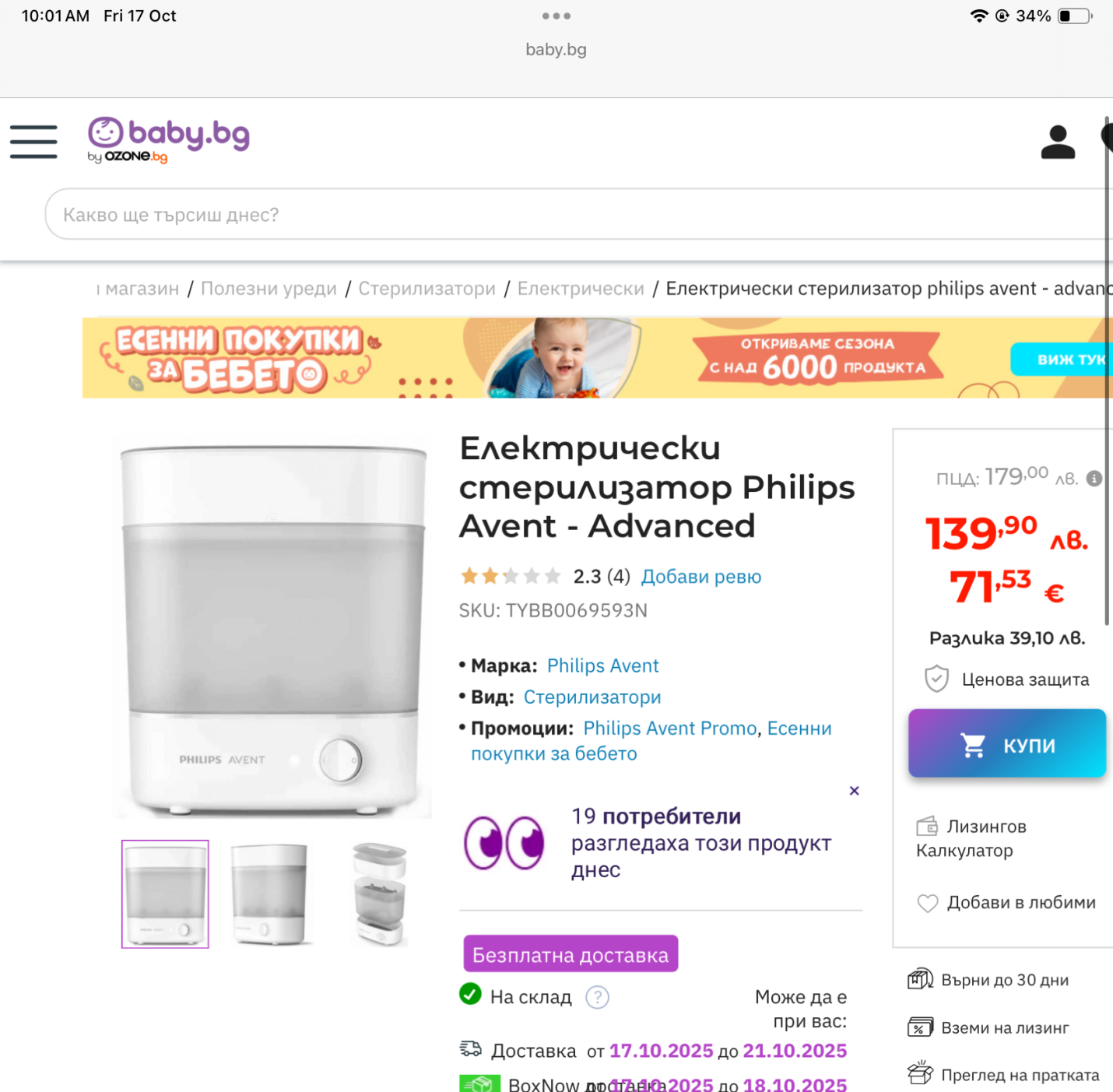
Task: View the second product thumbnail image
Action: click(270, 894)
